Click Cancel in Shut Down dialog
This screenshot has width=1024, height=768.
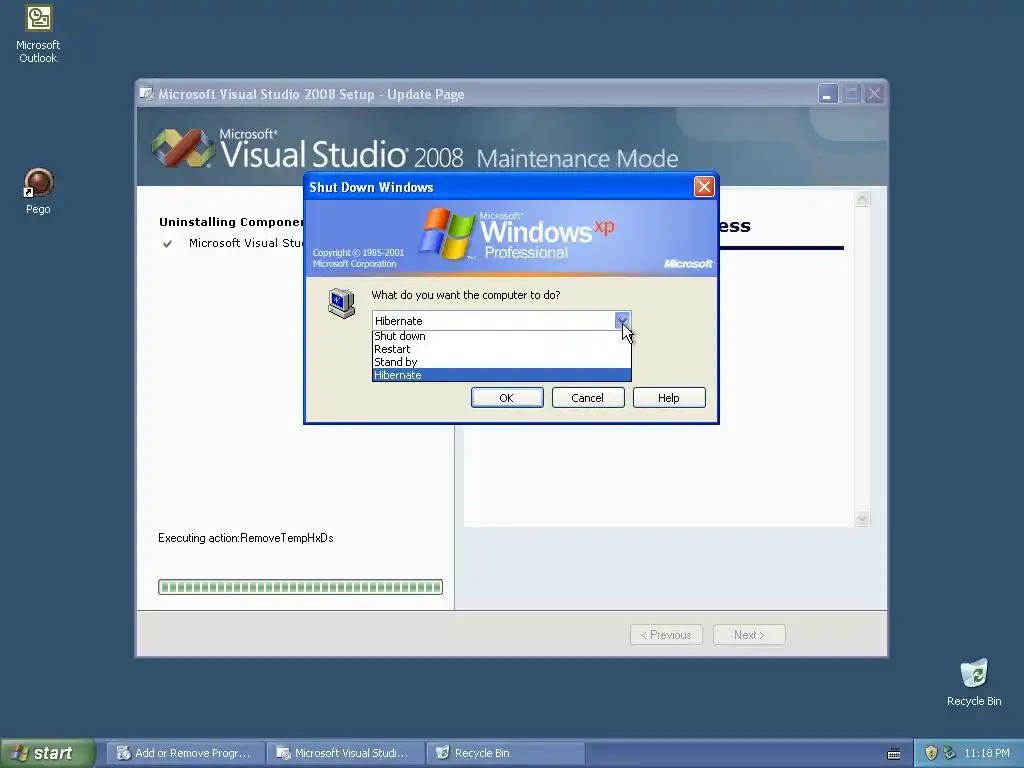(588, 398)
